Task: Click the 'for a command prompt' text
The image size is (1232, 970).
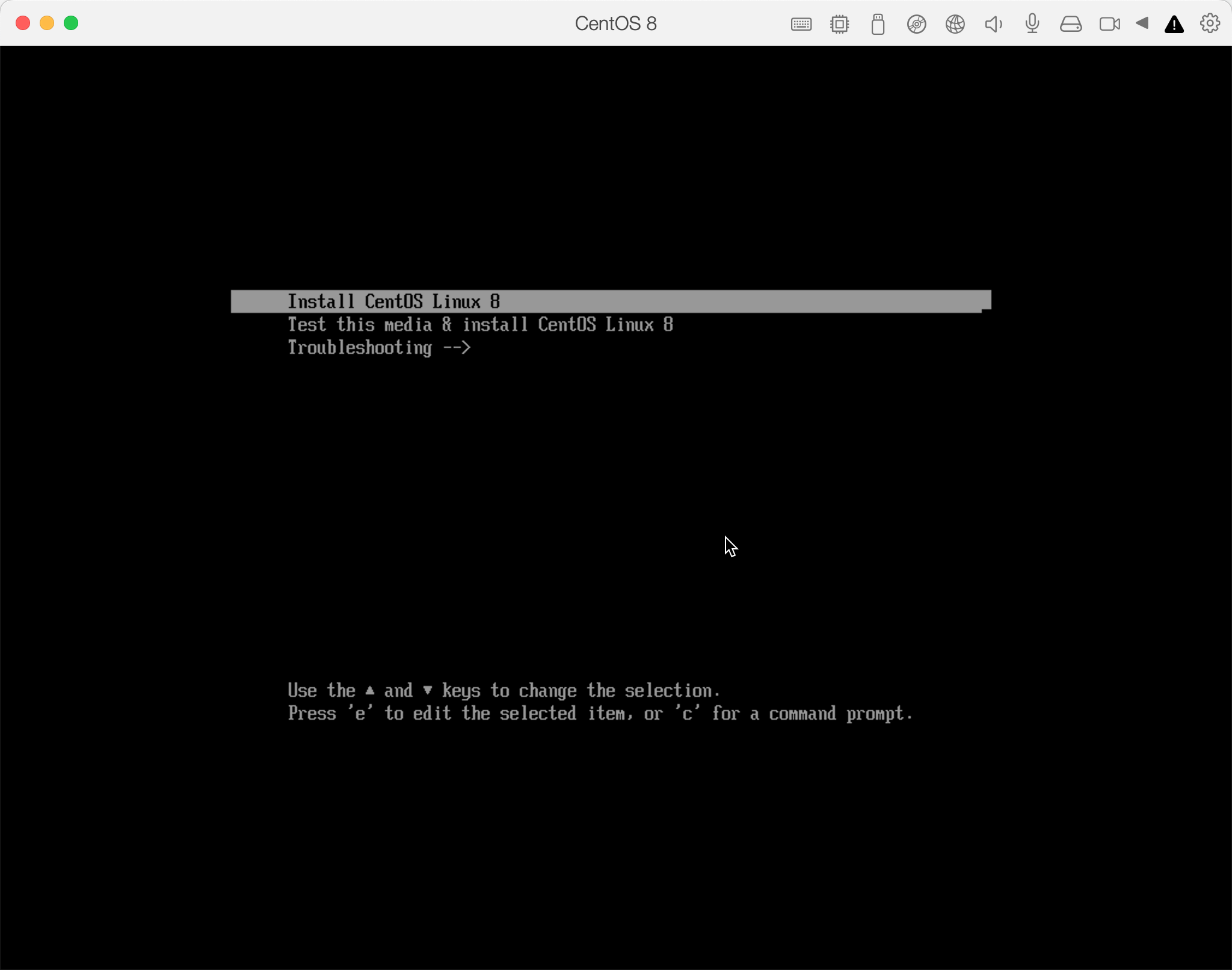Action: coord(812,714)
